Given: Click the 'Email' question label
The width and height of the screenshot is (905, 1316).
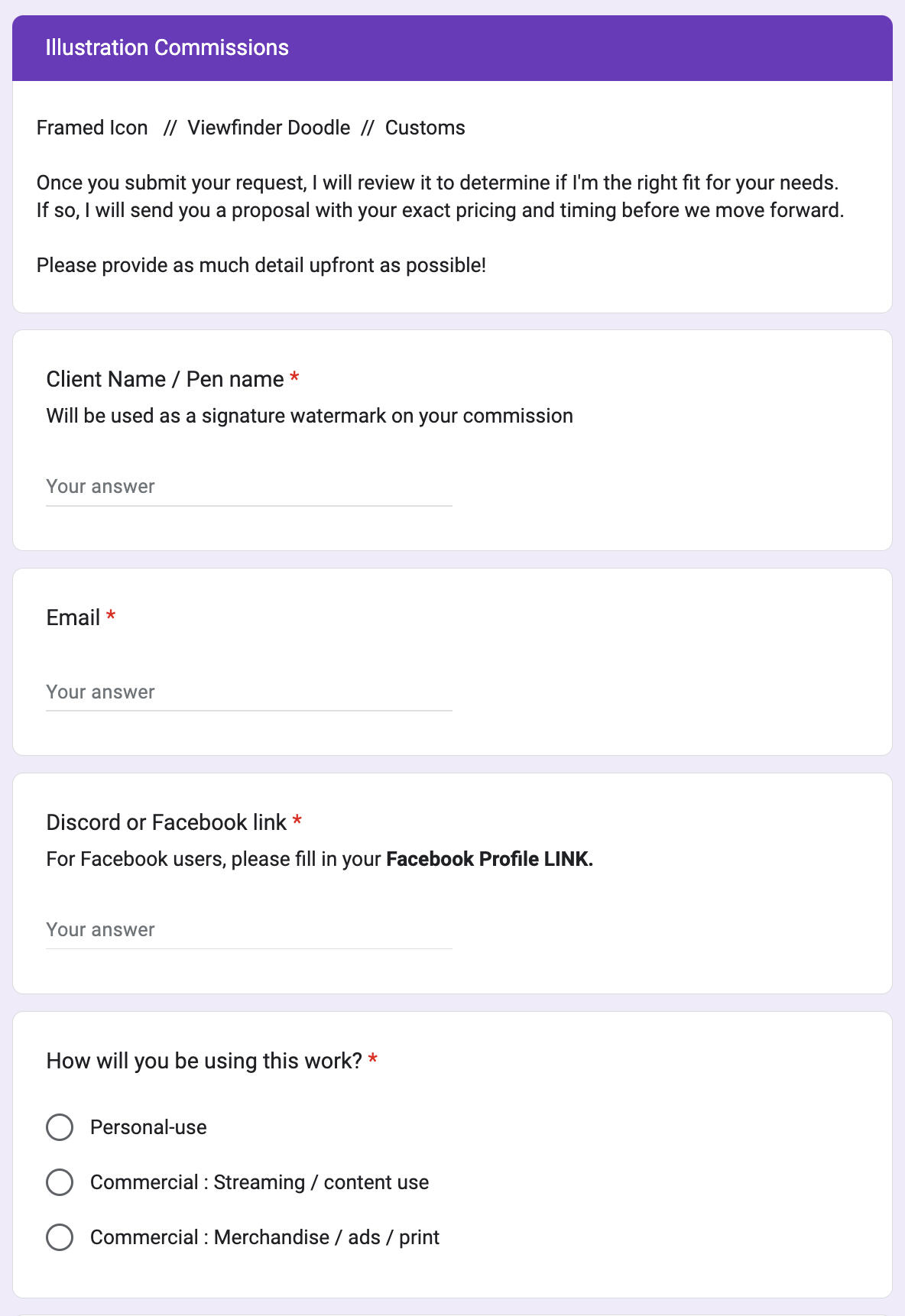Looking at the screenshot, I should click(x=73, y=617).
